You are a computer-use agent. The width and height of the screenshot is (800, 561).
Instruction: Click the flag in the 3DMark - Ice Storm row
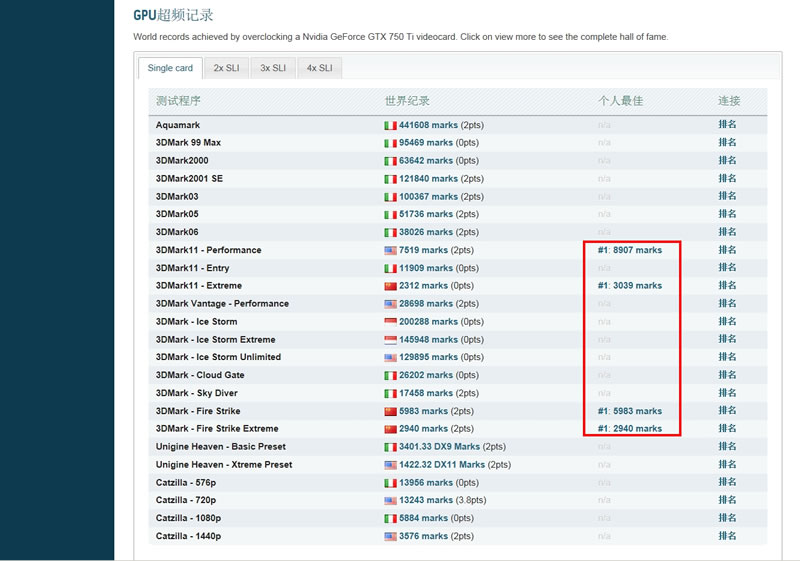pos(390,322)
